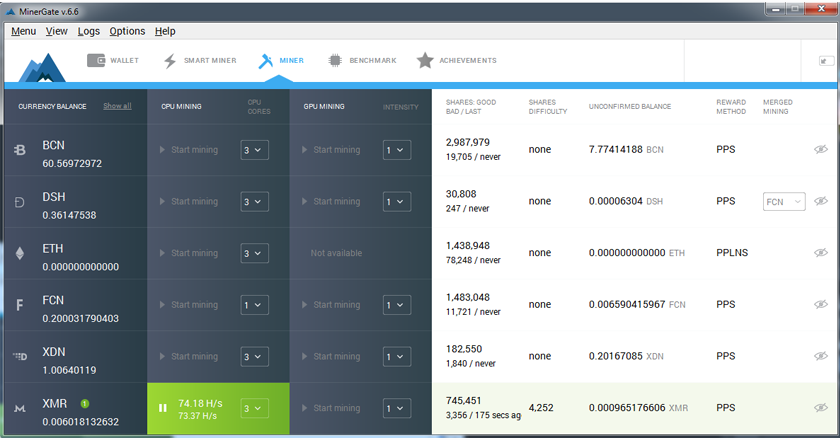840x440 pixels.
Task: Open the FCN merged mining dropdown for DSH
Action: [784, 202]
